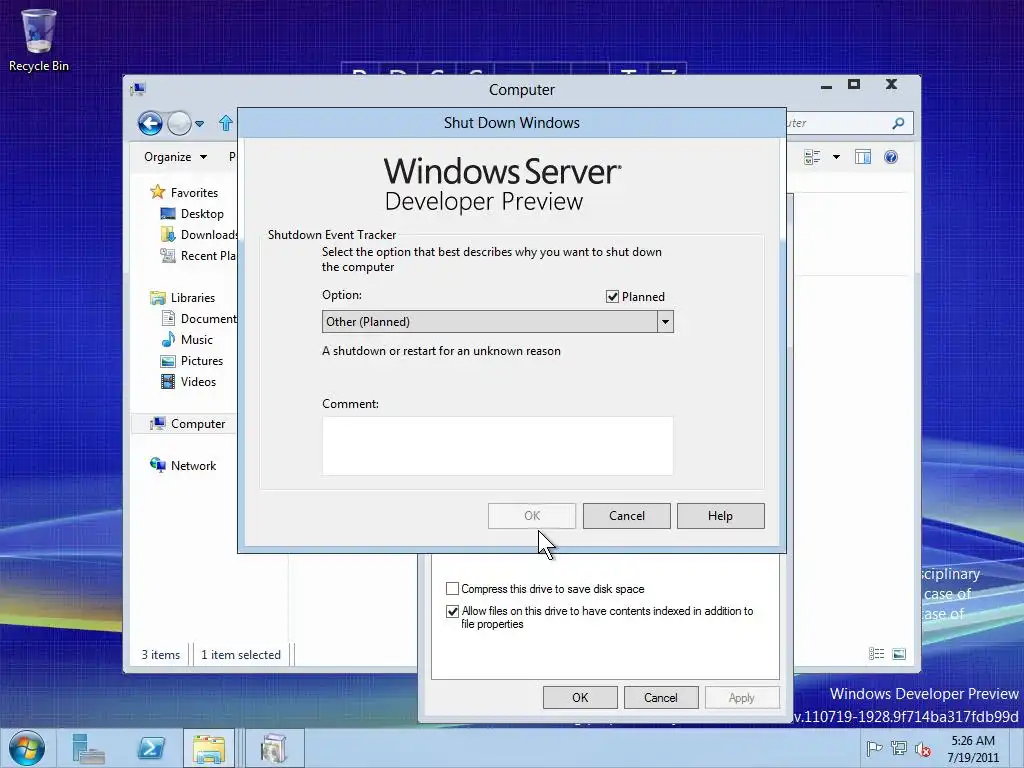The width and height of the screenshot is (1024, 768).
Task: Click the File Explorer taskbar button
Action: click(209, 748)
